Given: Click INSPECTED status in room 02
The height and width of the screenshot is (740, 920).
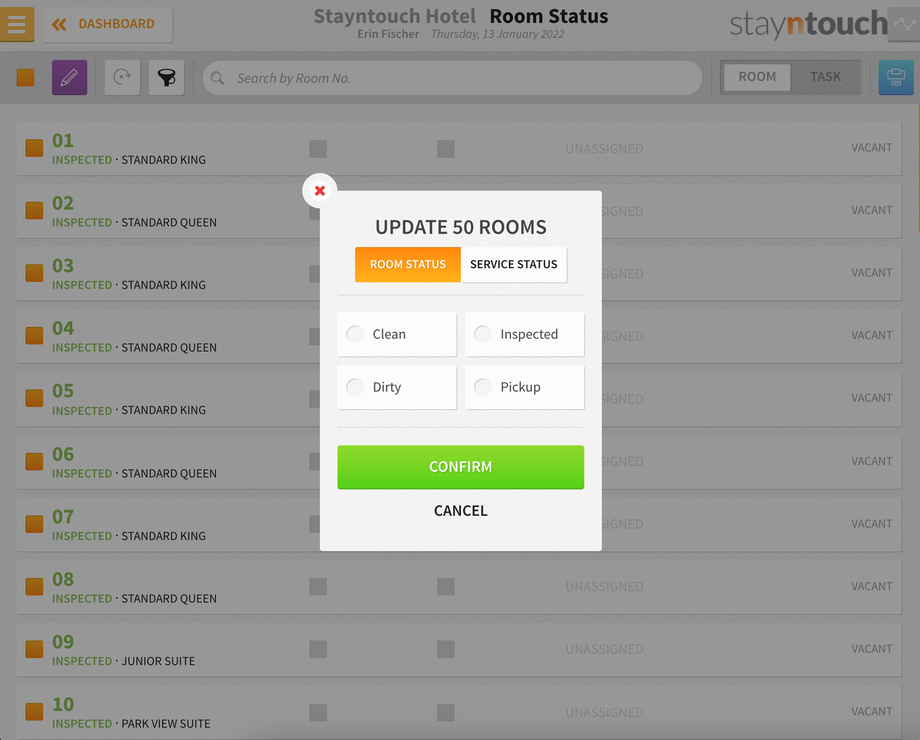Looking at the screenshot, I should [82, 223].
